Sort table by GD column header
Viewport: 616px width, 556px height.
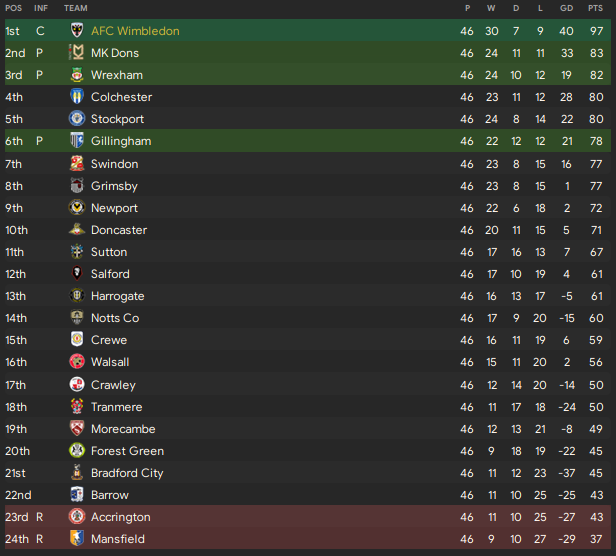(x=567, y=8)
